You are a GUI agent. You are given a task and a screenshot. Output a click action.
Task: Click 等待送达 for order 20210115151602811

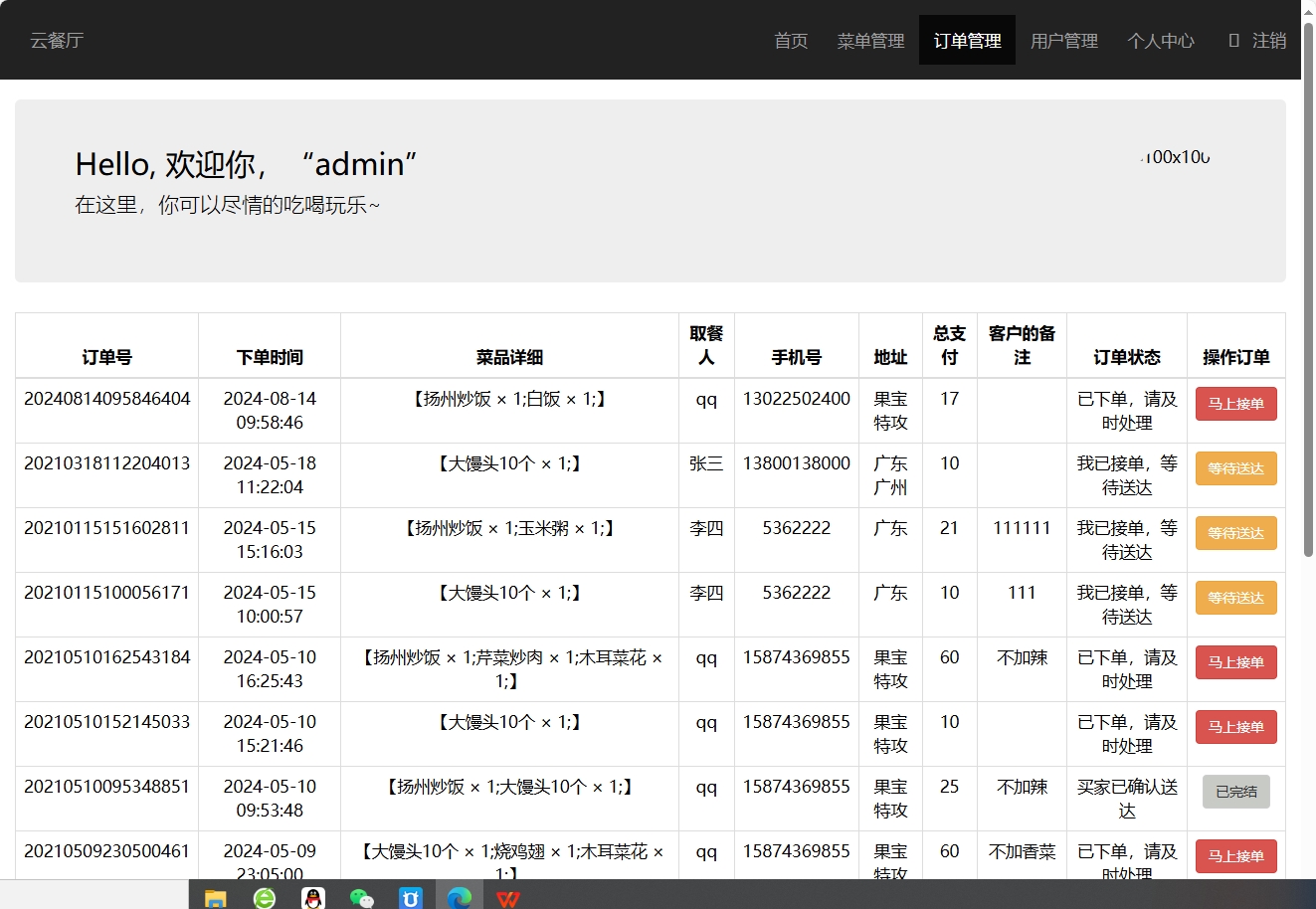[1235, 533]
